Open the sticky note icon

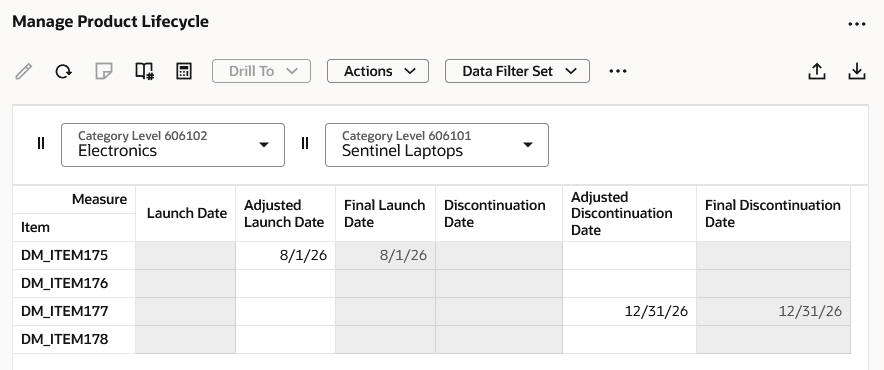click(x=104, y=71)
